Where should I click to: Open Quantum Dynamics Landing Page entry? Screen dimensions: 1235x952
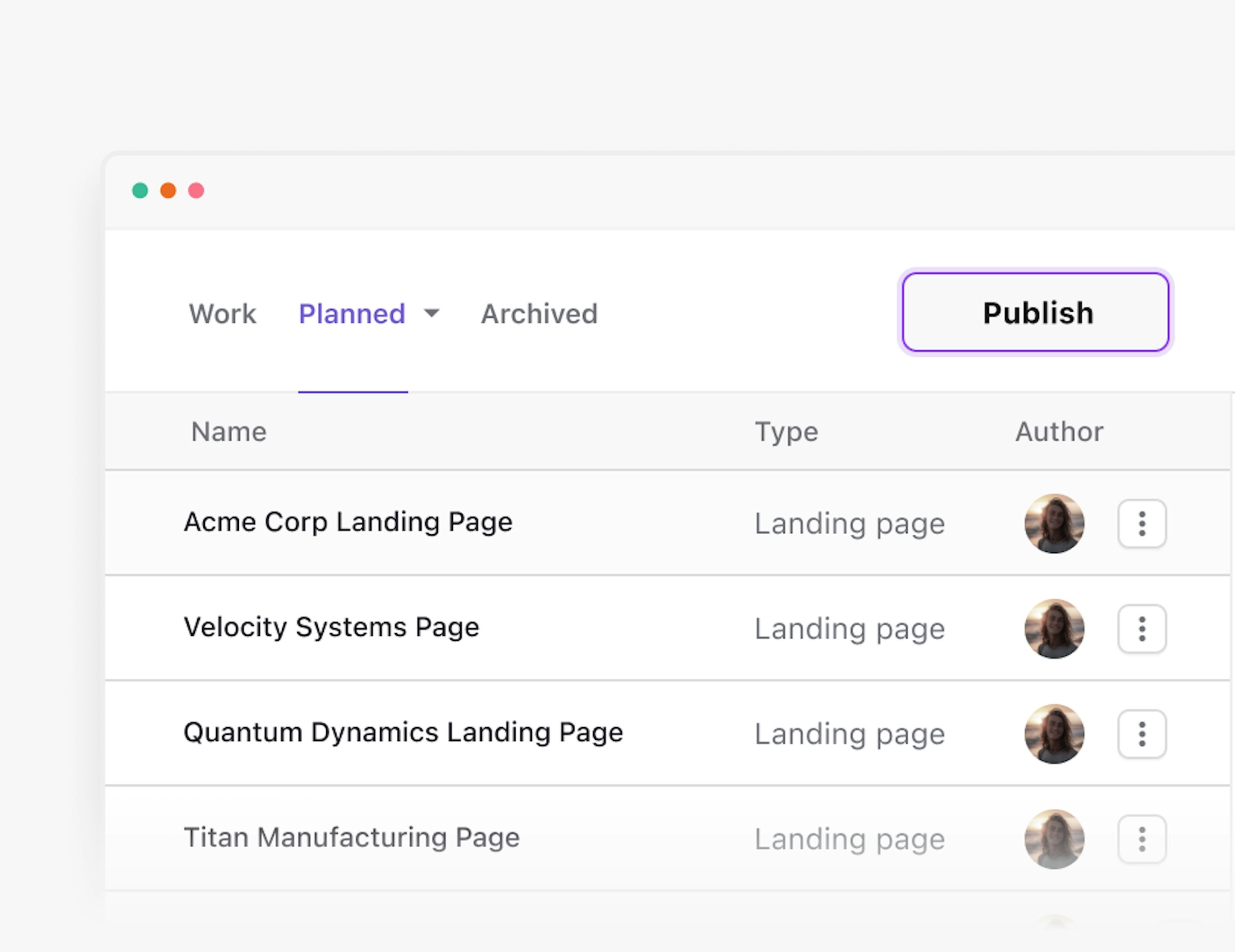click(x=403, y=733)
